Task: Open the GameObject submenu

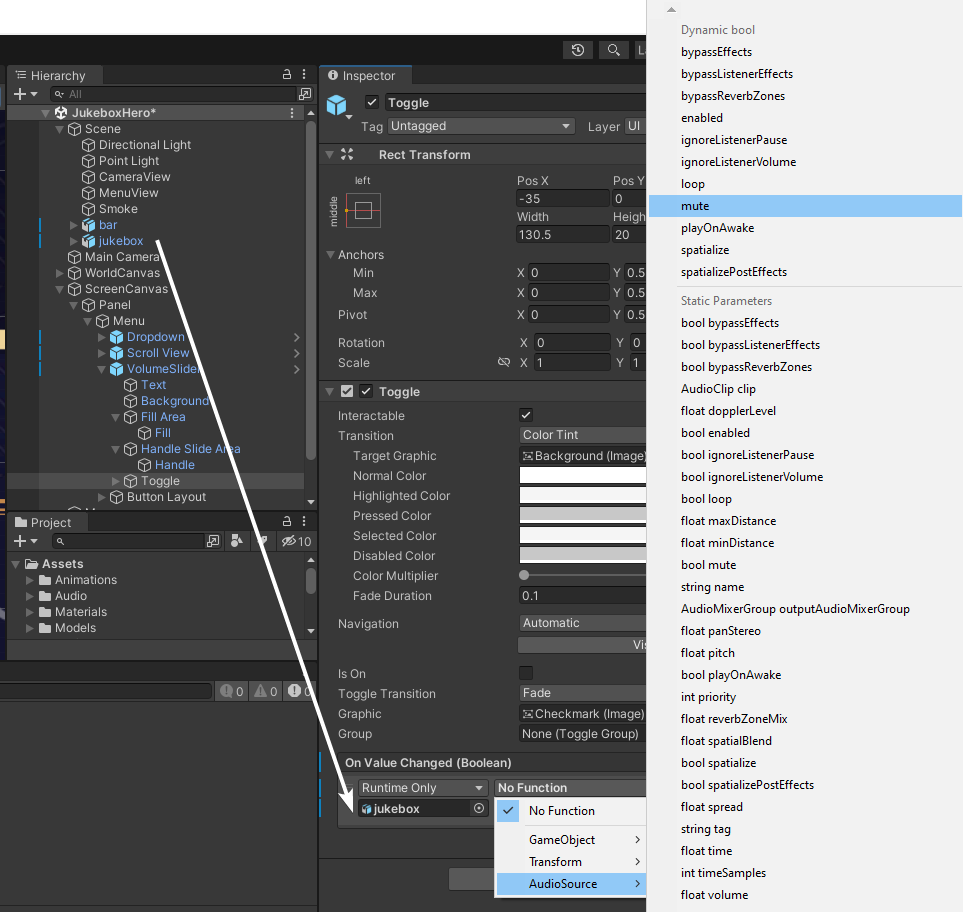Action: 571,840
